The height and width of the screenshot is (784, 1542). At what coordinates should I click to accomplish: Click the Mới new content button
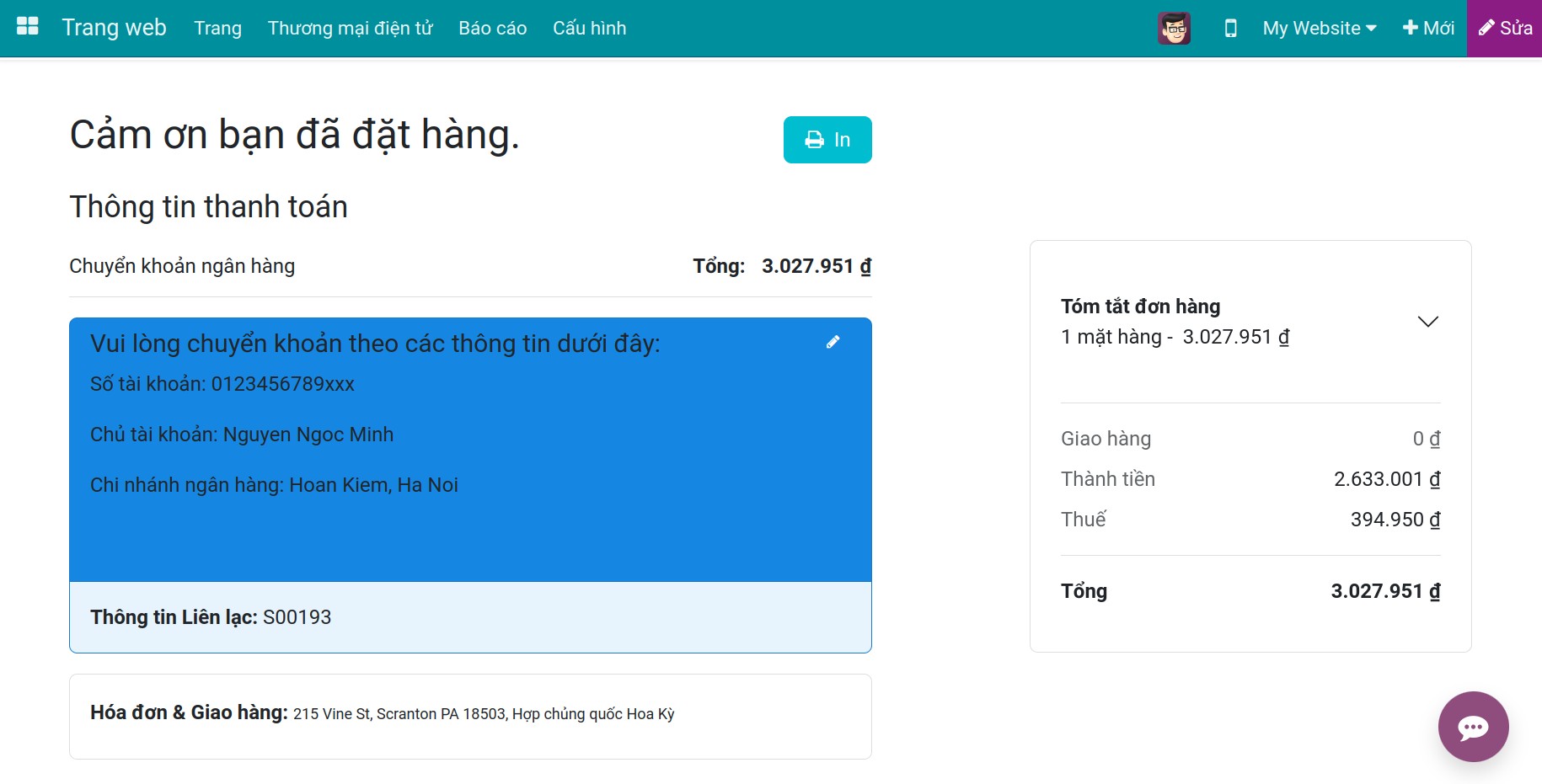(1428, 29)
